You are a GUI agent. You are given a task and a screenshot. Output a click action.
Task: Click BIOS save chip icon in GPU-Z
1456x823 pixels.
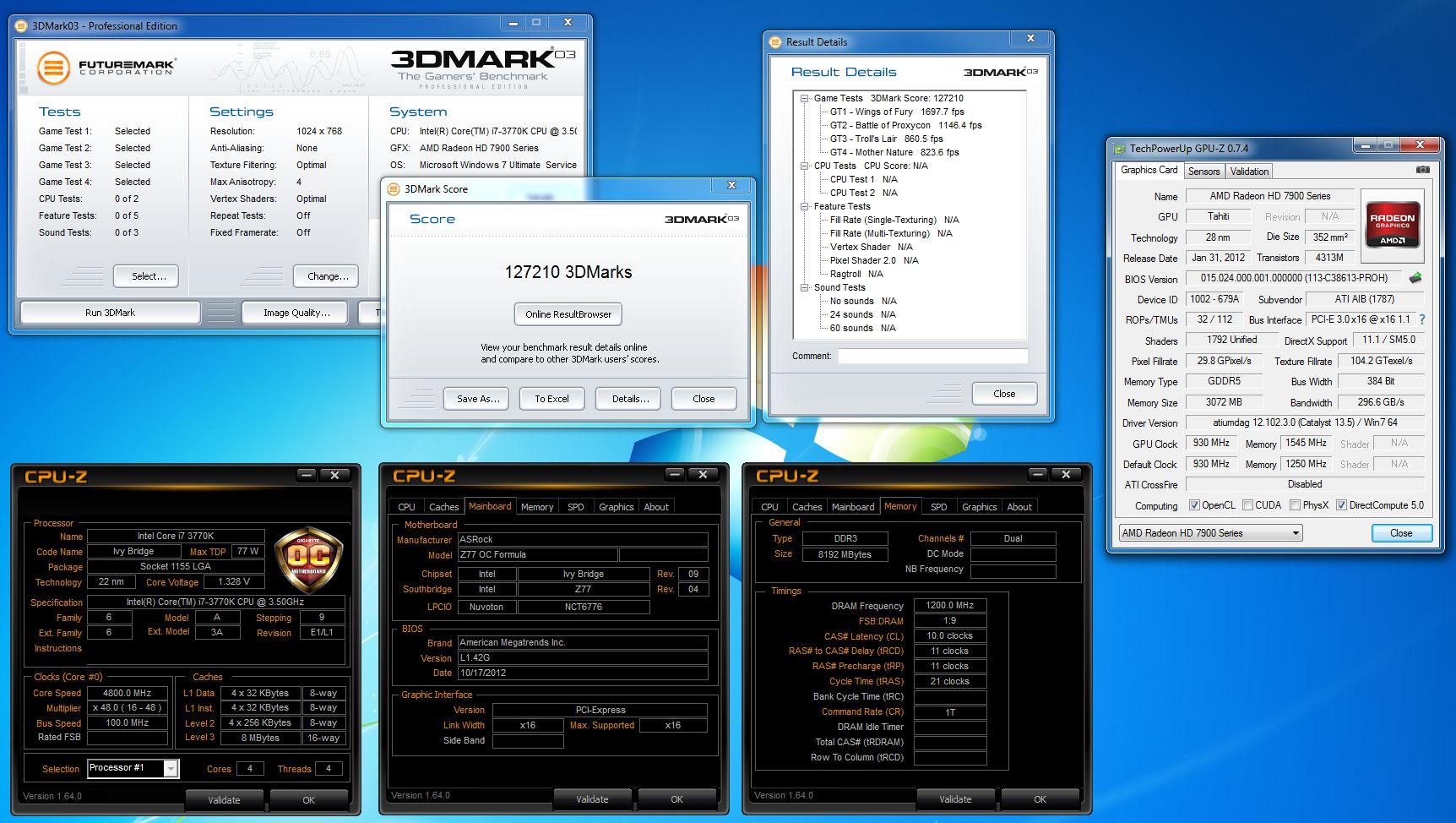[x=1415, y=277]
